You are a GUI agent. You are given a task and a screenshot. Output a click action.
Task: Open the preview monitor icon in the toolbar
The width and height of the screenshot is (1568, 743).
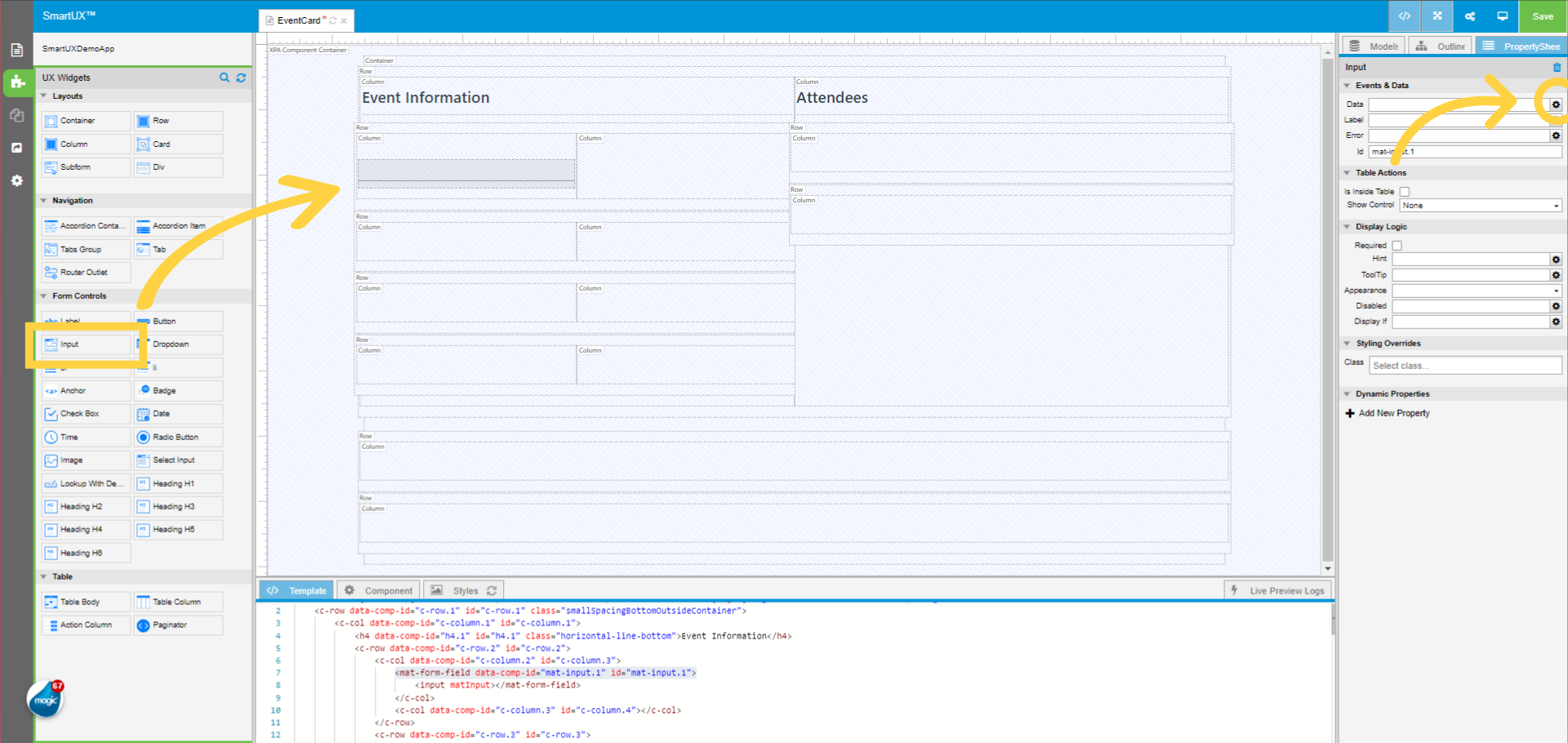pyautogui.click(x=1503, y=16)
